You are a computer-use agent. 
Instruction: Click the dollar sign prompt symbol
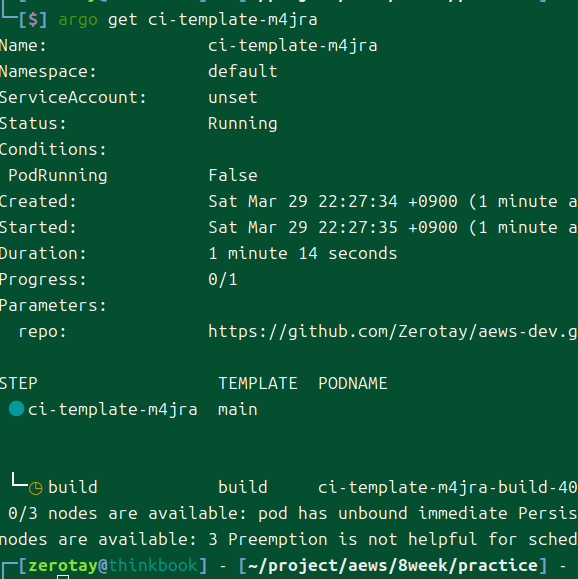click(33, 20)
